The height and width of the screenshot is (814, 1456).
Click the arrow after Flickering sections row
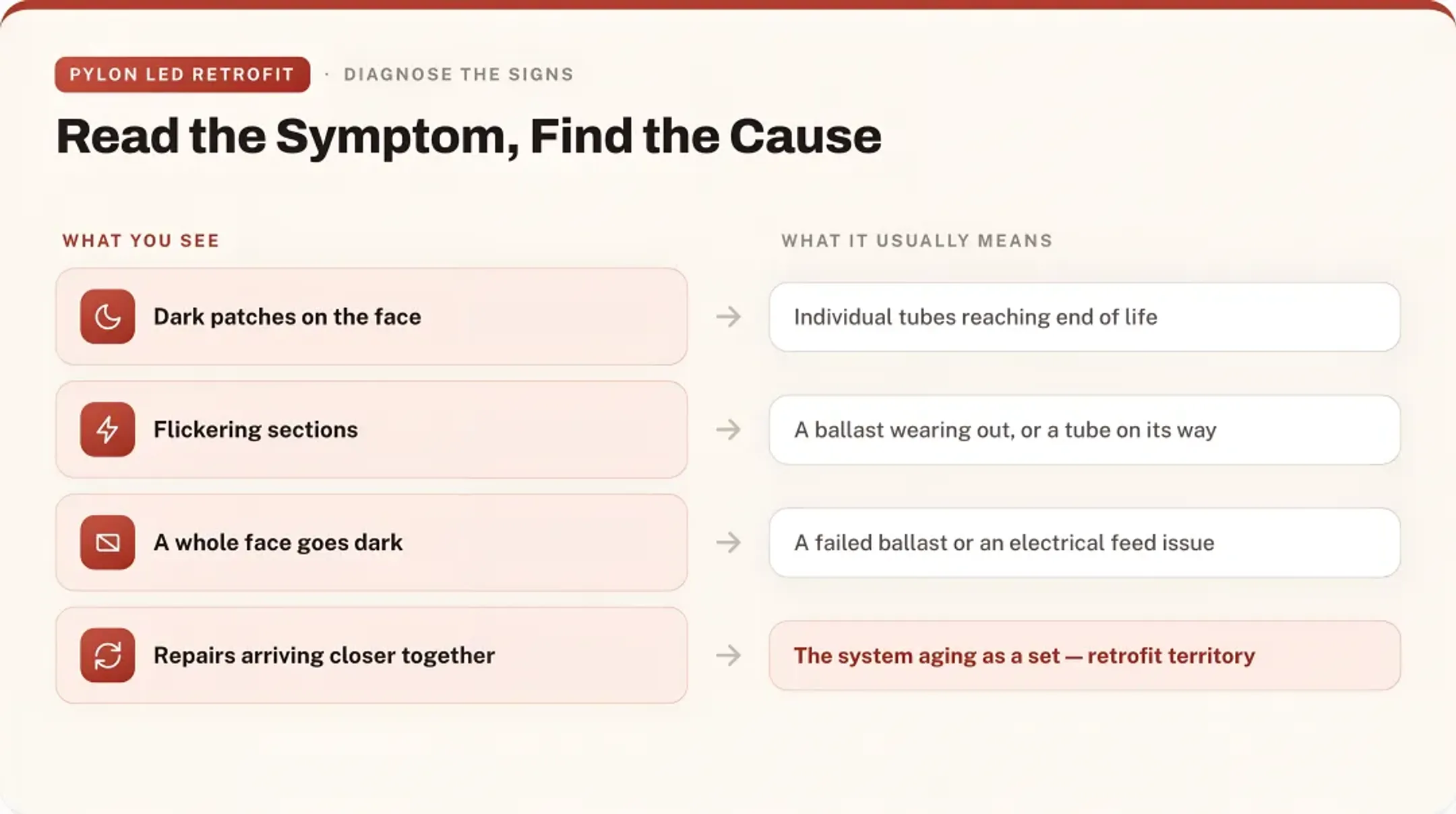(729, 429)
